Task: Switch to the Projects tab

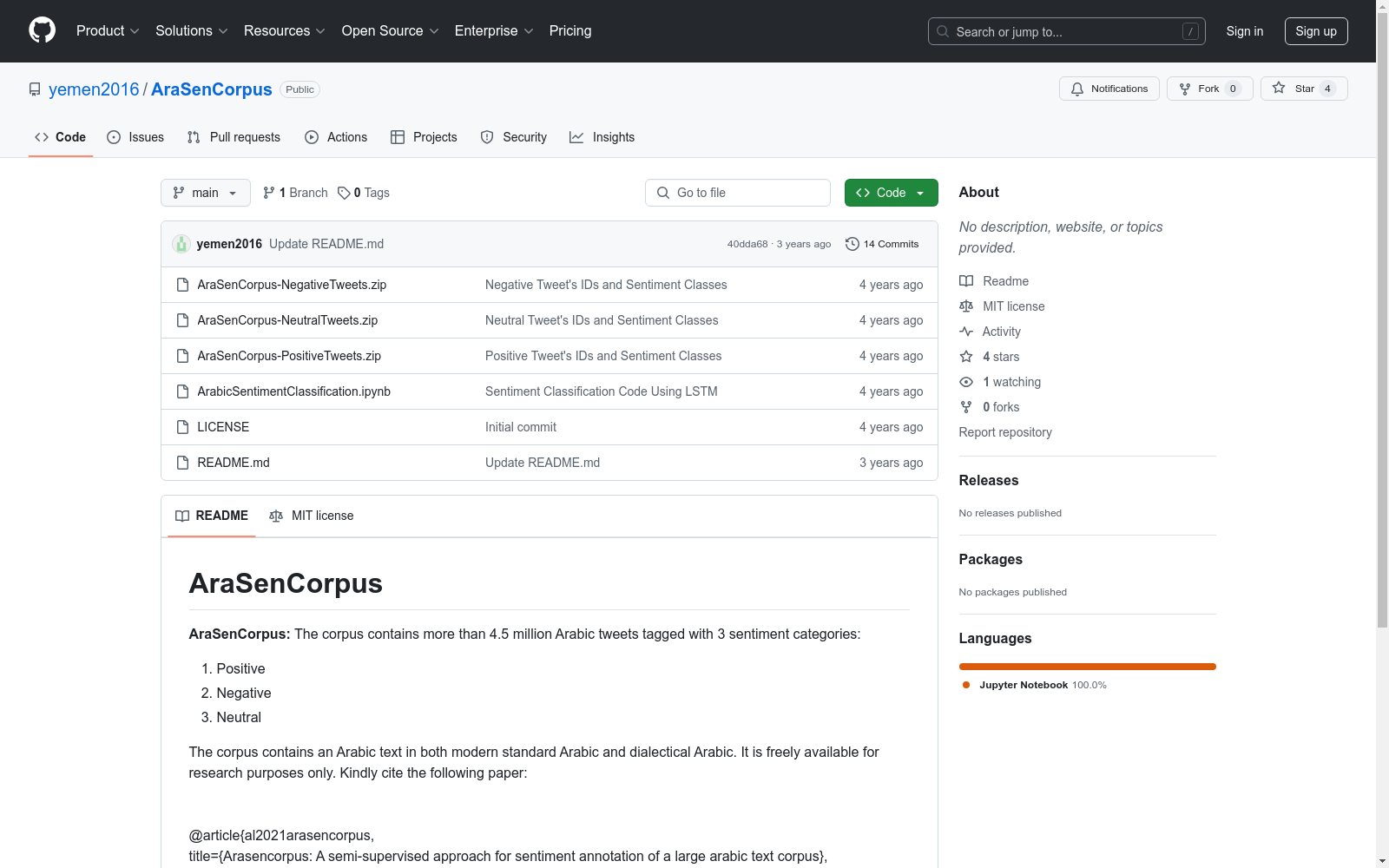Action: 424,137
